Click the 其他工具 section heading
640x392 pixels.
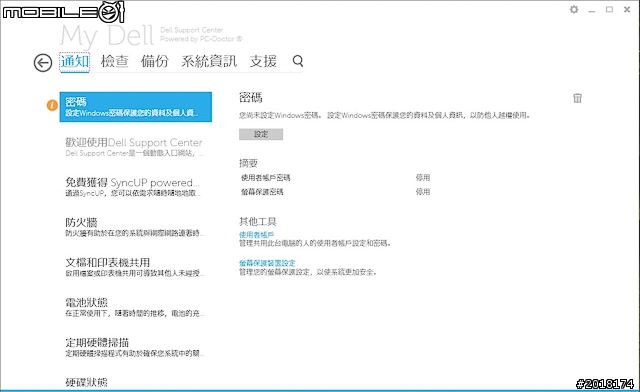pyautogui.click(x=258, y=222)
